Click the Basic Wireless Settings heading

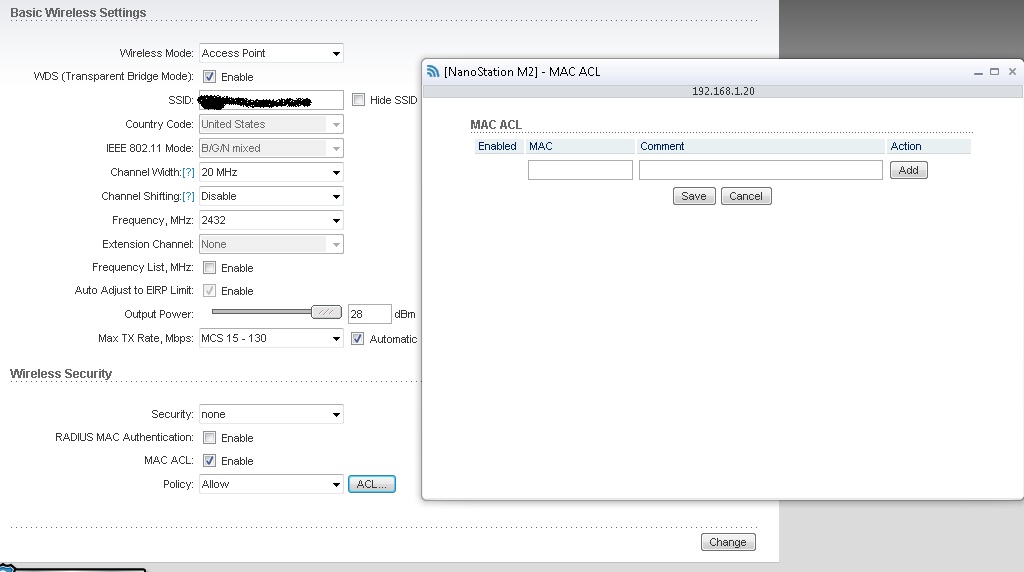(78, 12)
